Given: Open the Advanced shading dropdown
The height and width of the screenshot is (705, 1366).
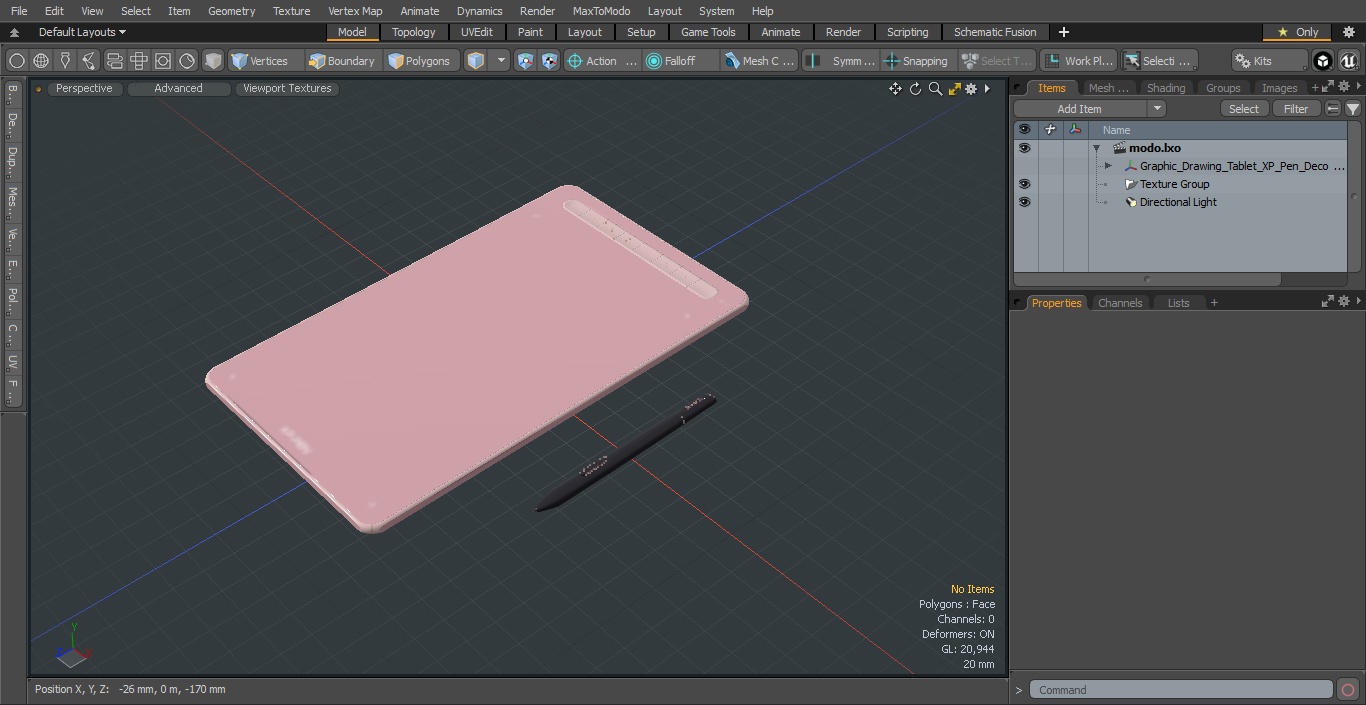Looking at the screenshot, I should [178, 88].
